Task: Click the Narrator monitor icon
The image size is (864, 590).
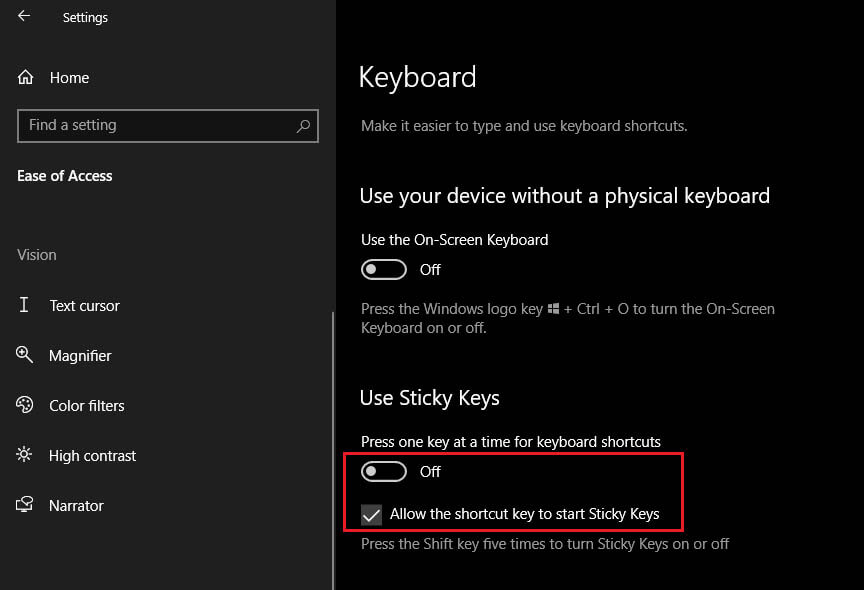Action: click(24, 505)
